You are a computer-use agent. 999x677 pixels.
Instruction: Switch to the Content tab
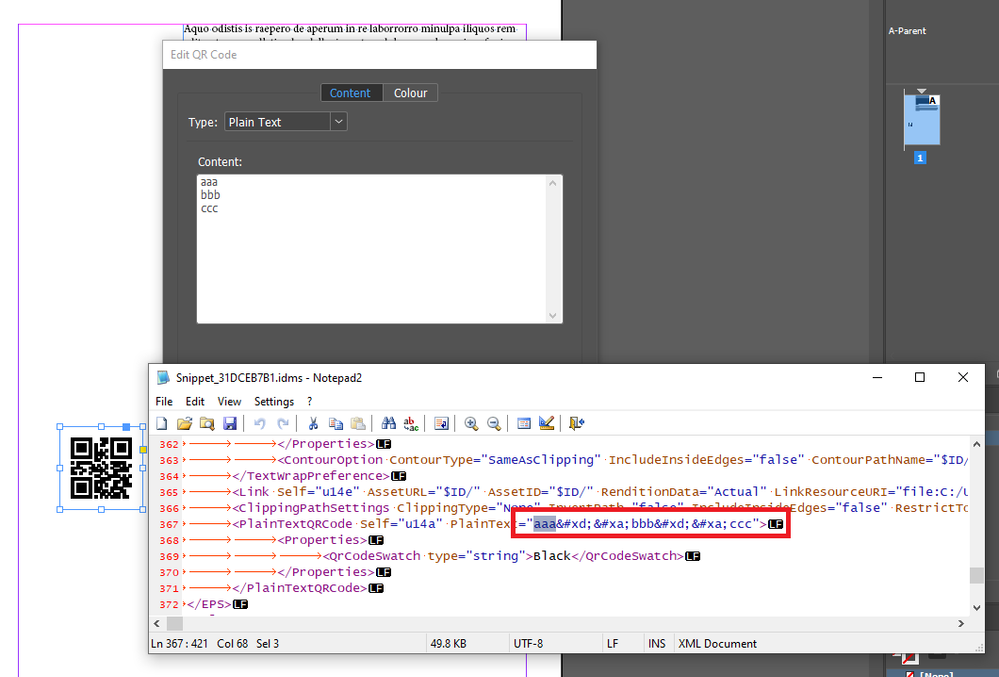point(350,93)
